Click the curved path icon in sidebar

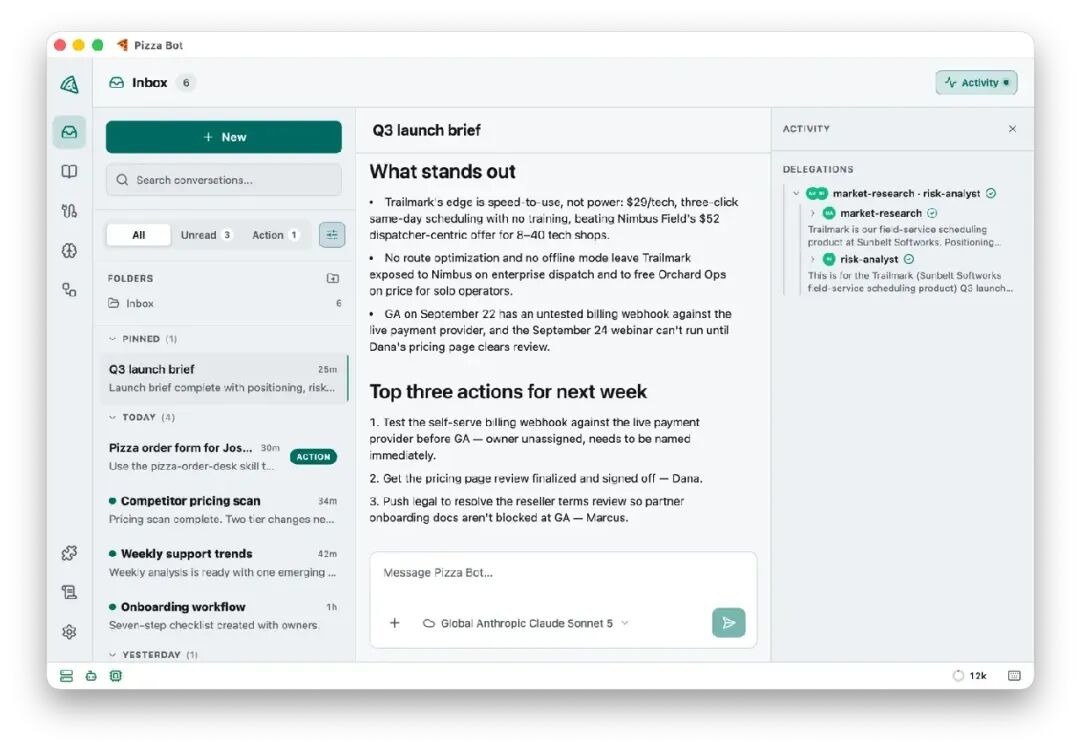[x=70, y=211]
